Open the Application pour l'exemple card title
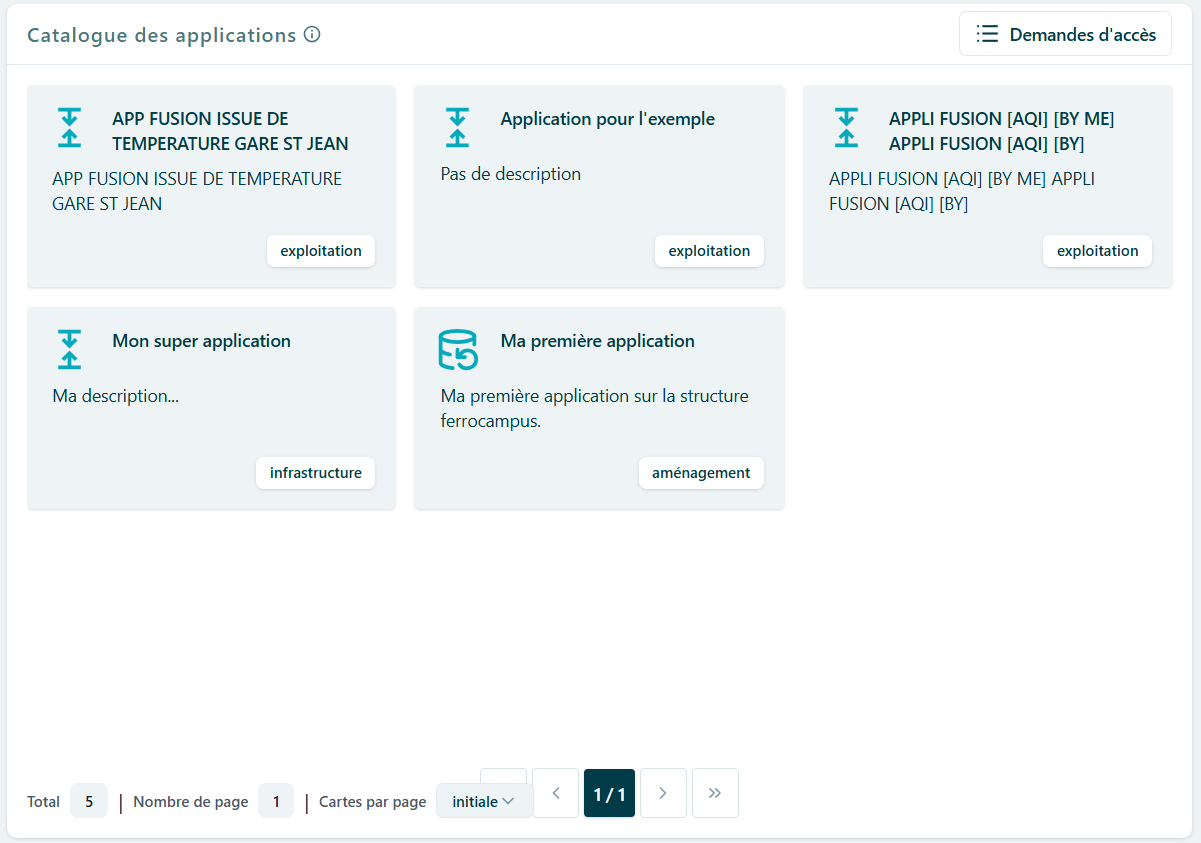1201x843 pixels. (x=608, y=119)
